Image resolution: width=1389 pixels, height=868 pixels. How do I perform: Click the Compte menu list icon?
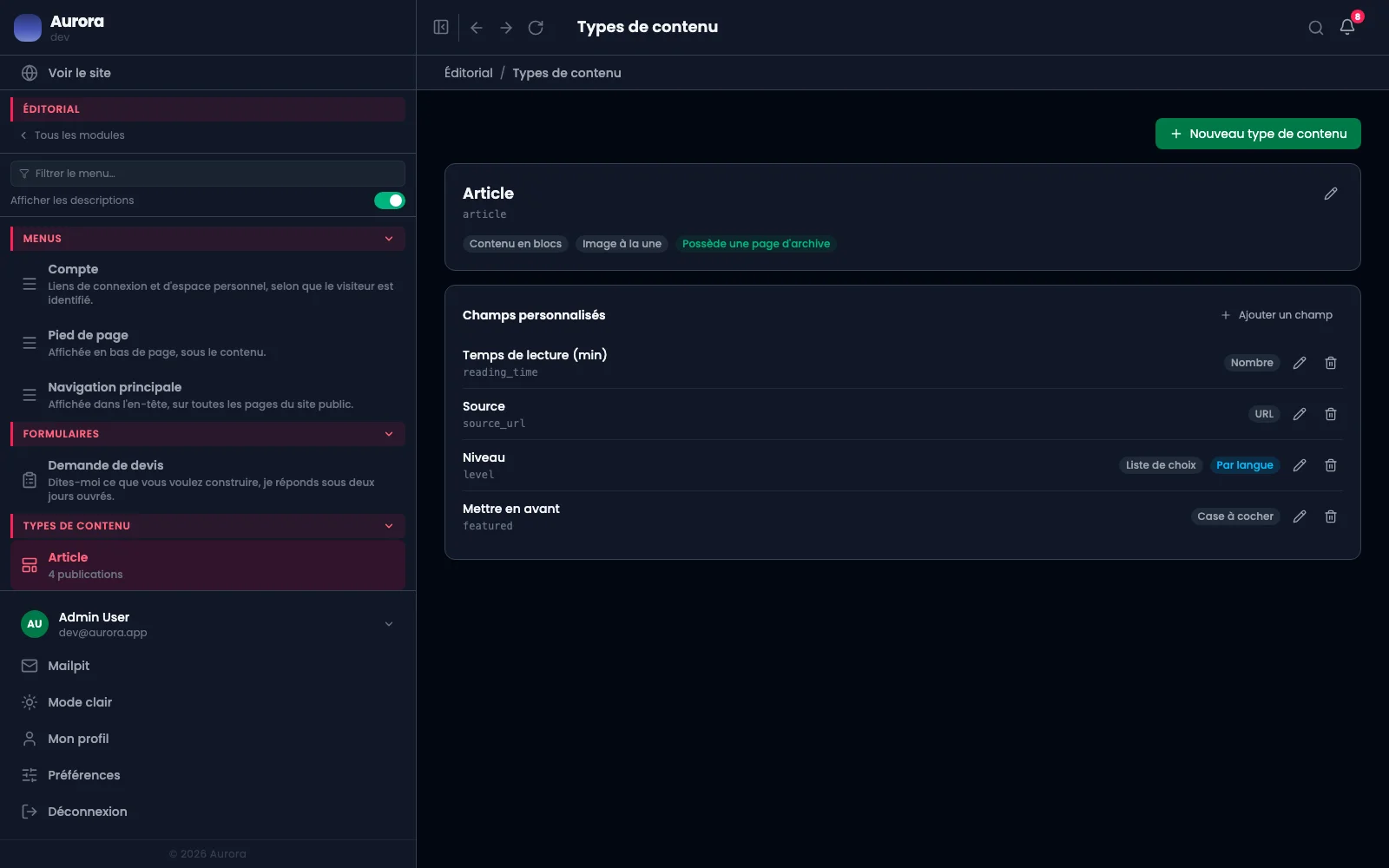point(30,284)
